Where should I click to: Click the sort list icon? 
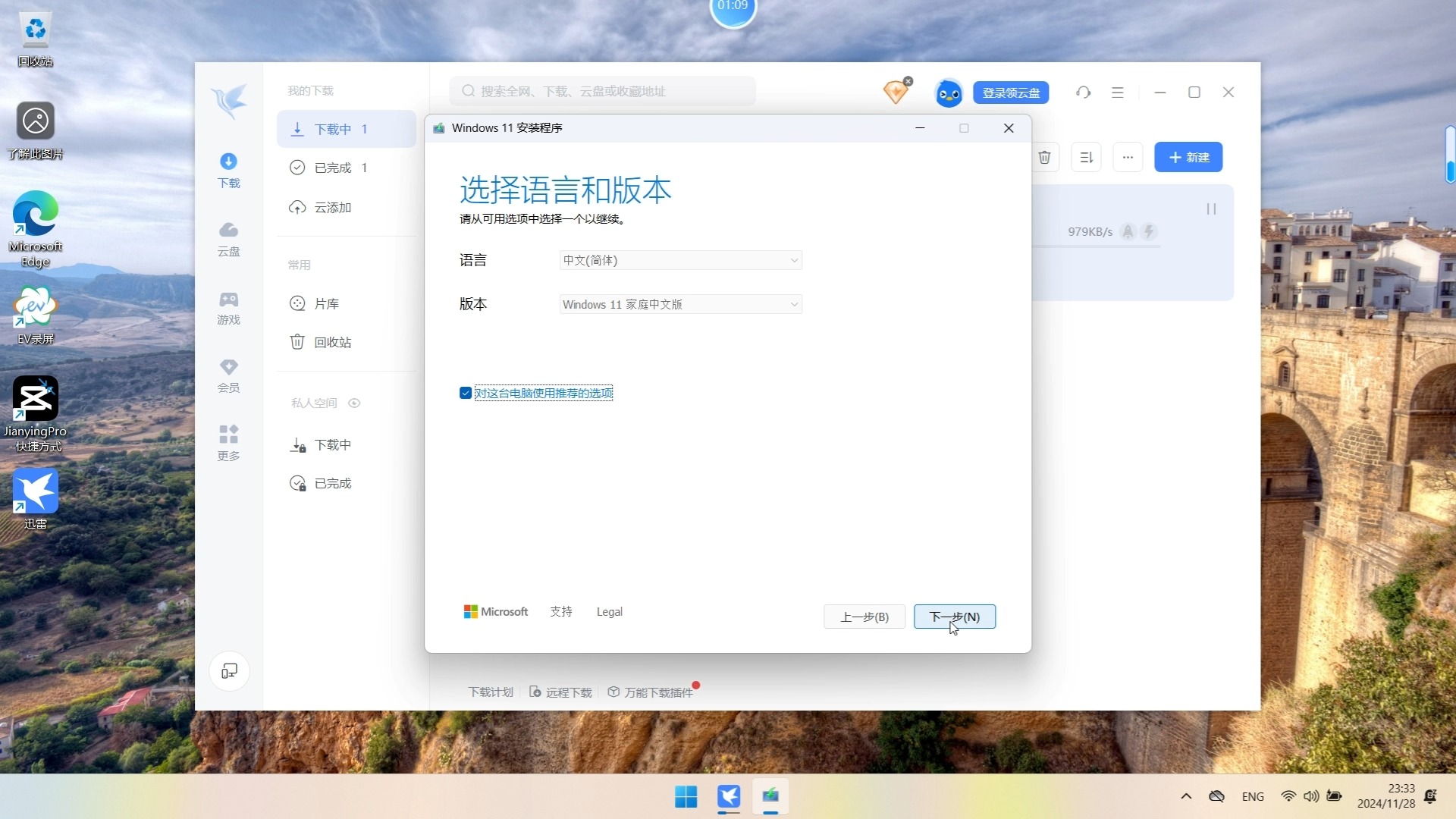tap(1086, 157)
